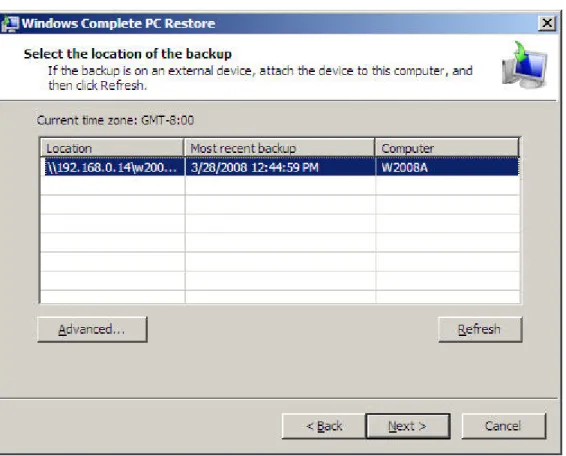This screenshot has width=566, height=456.
Task: Click the title bar restore icon
Action: tap(10, 24)
